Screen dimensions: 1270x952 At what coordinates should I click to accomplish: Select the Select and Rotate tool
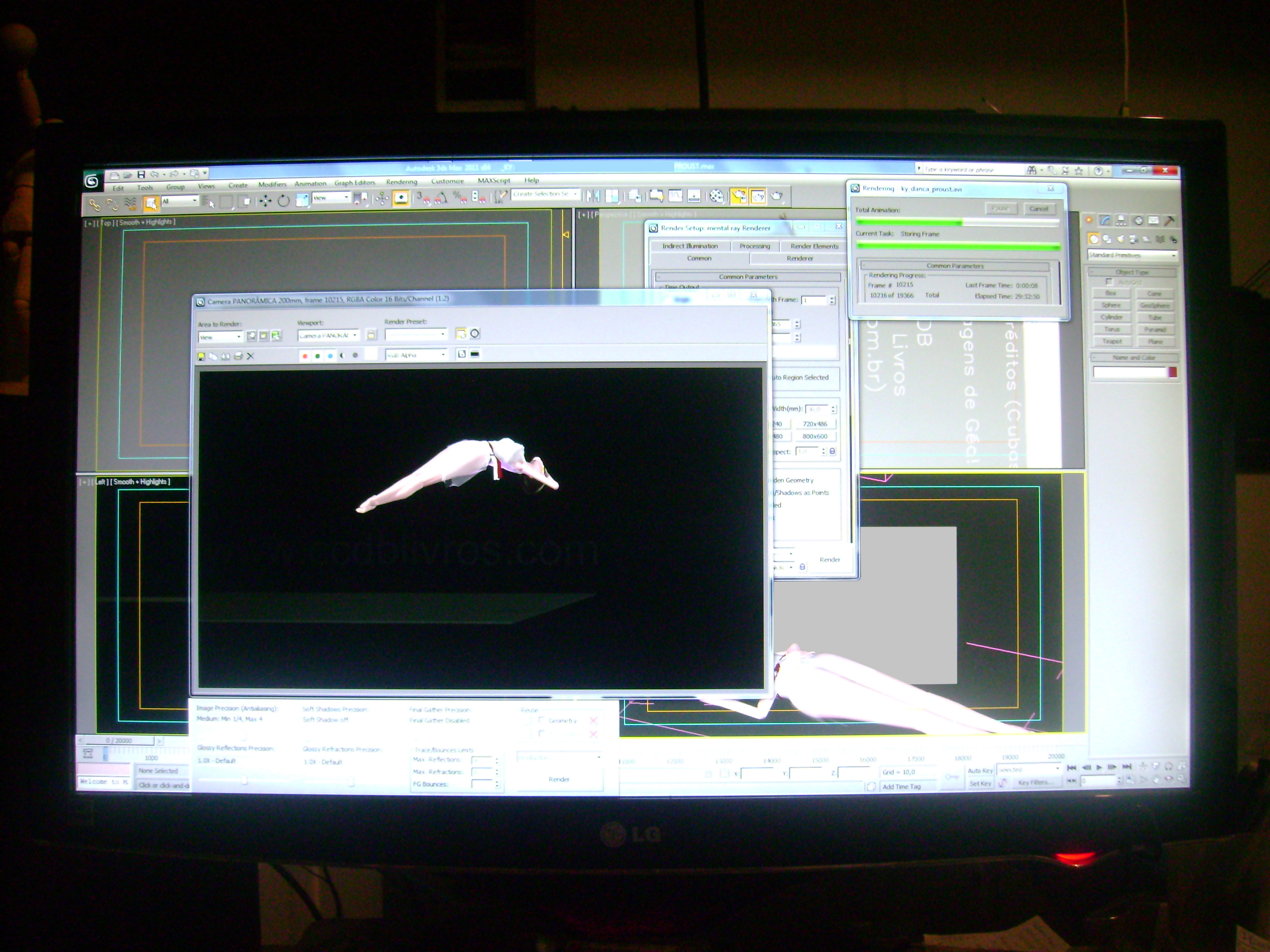[x=284, y=201]
